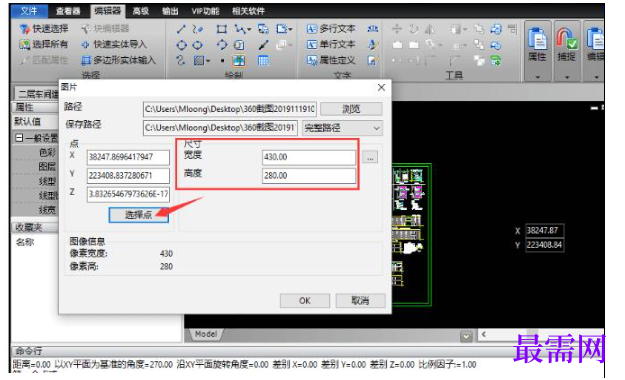Choose the Circle drawing tool
This screenshot has width=625, height=380.
click(x=181, y=45)
